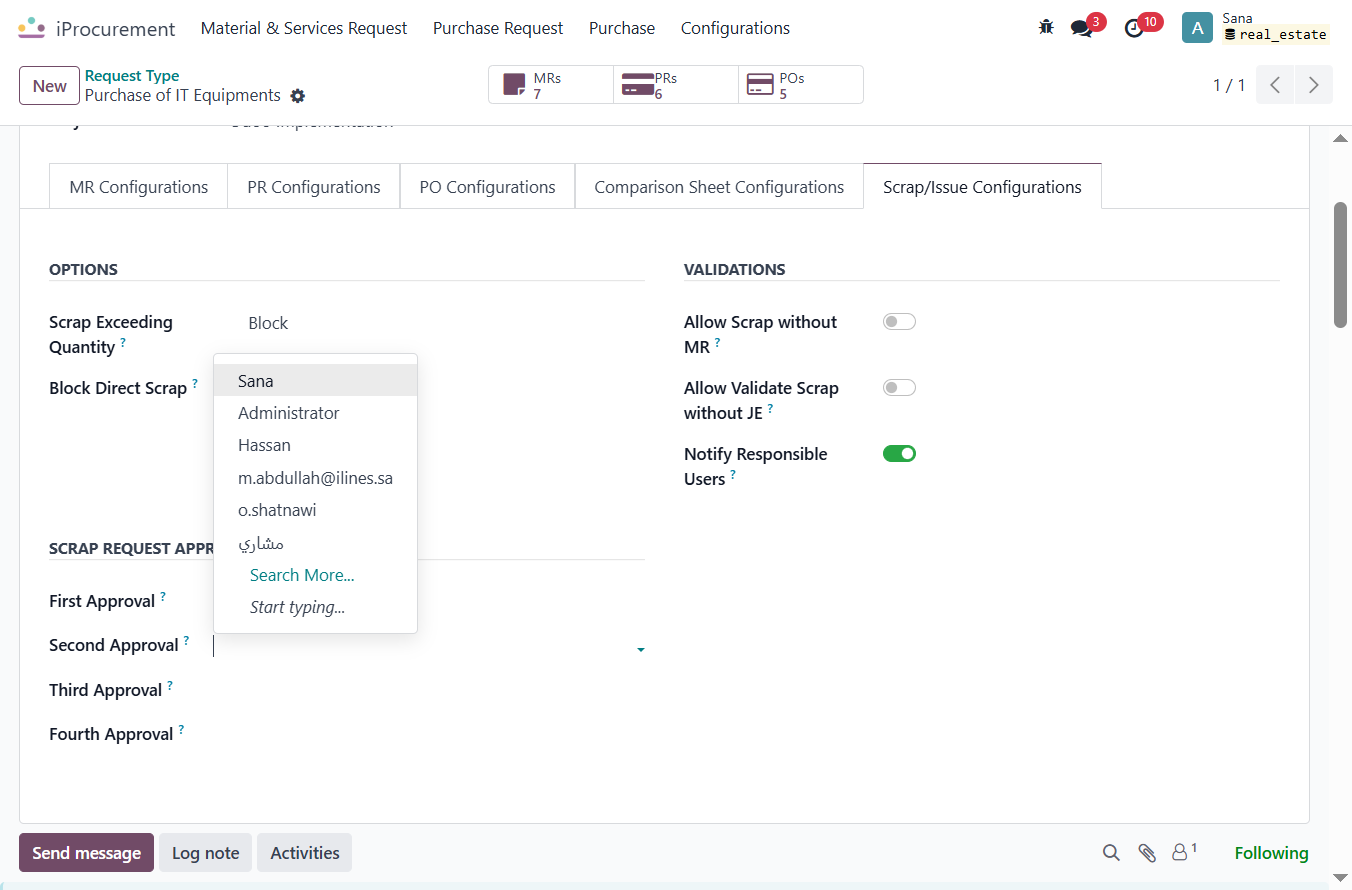
Task: Click Search More... in the dropdown
Action: (302, 575)
